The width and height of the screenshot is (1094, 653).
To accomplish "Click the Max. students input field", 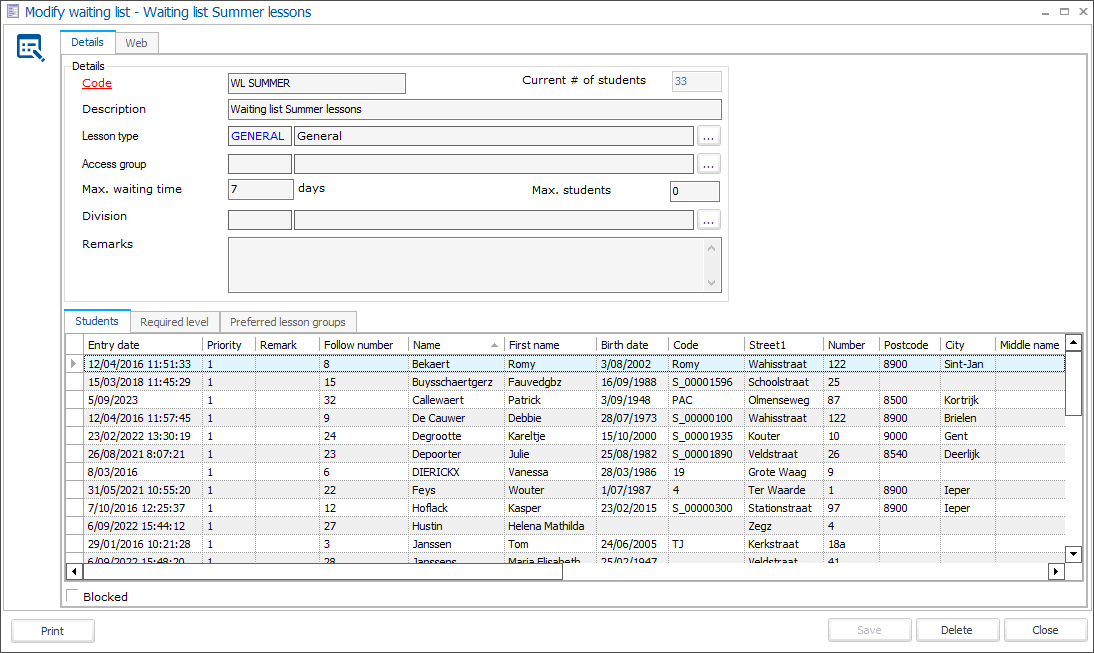I will [694, 191].
